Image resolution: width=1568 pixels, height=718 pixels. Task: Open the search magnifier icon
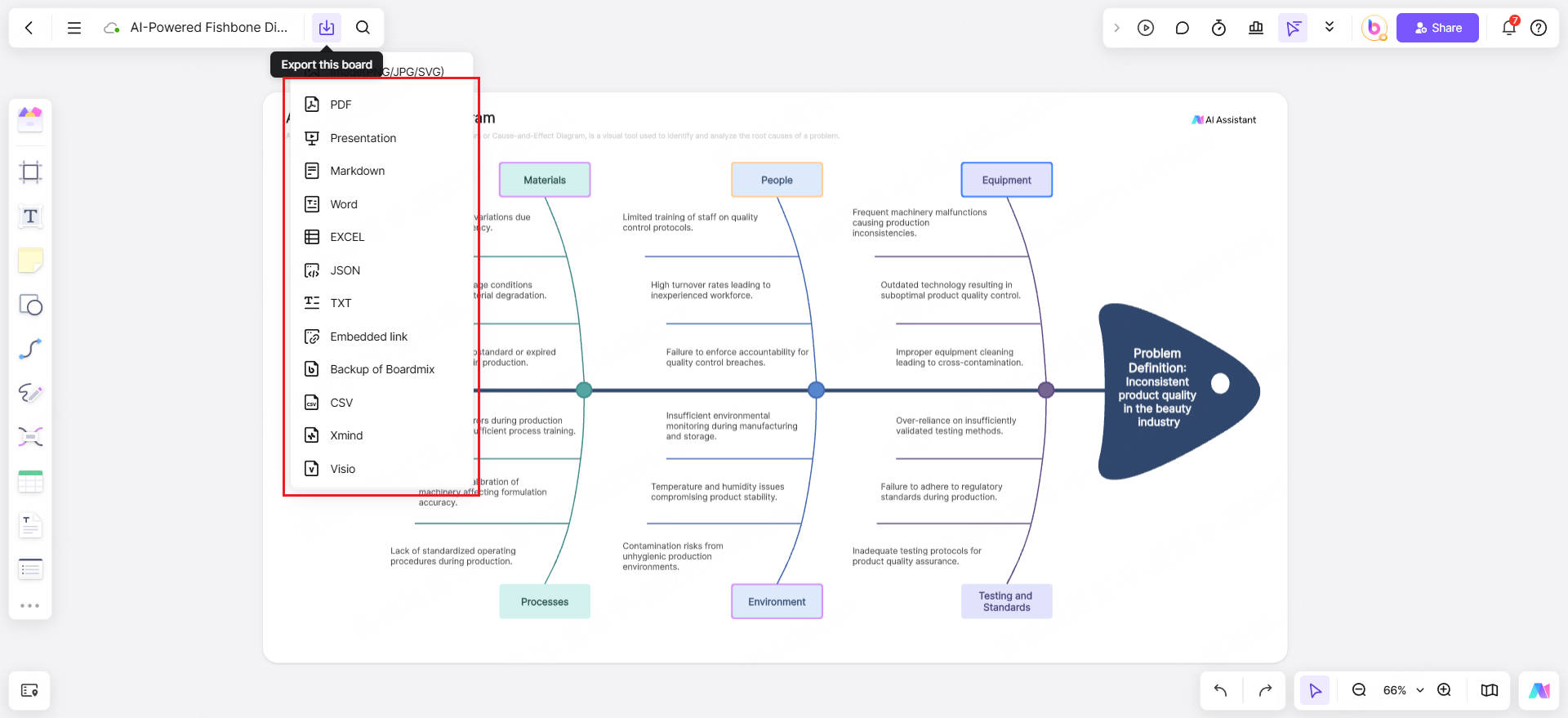363,28
